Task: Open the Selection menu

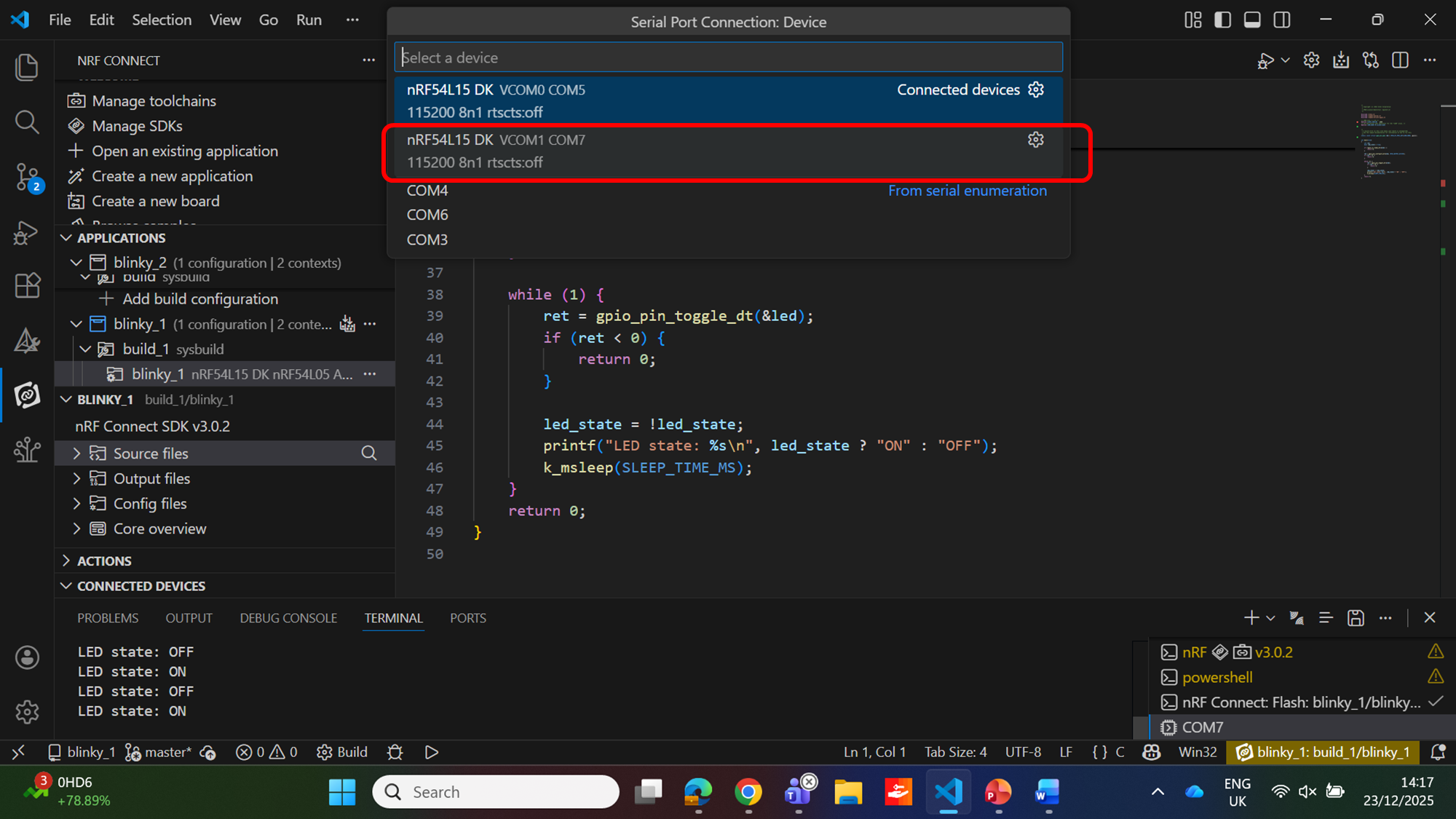Action: 162,20
